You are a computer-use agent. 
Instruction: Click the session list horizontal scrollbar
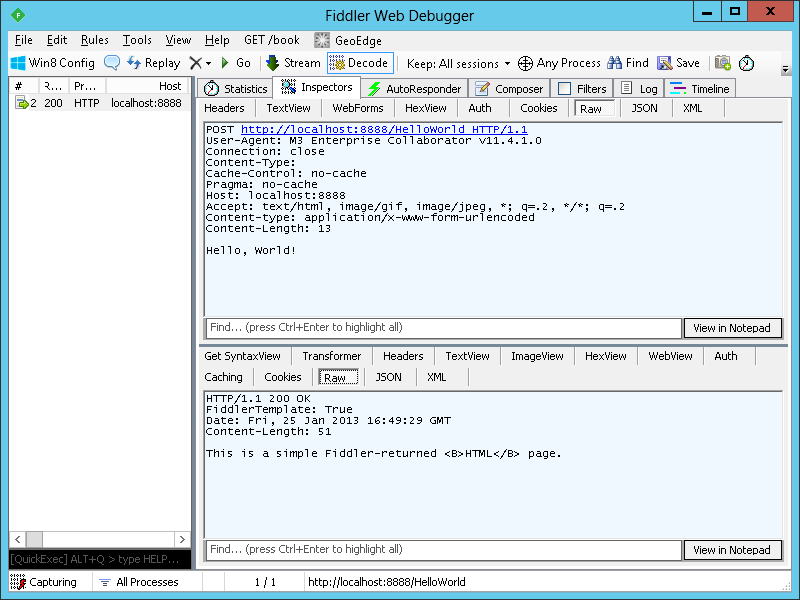pyautogui.click(x=99, y=538)
